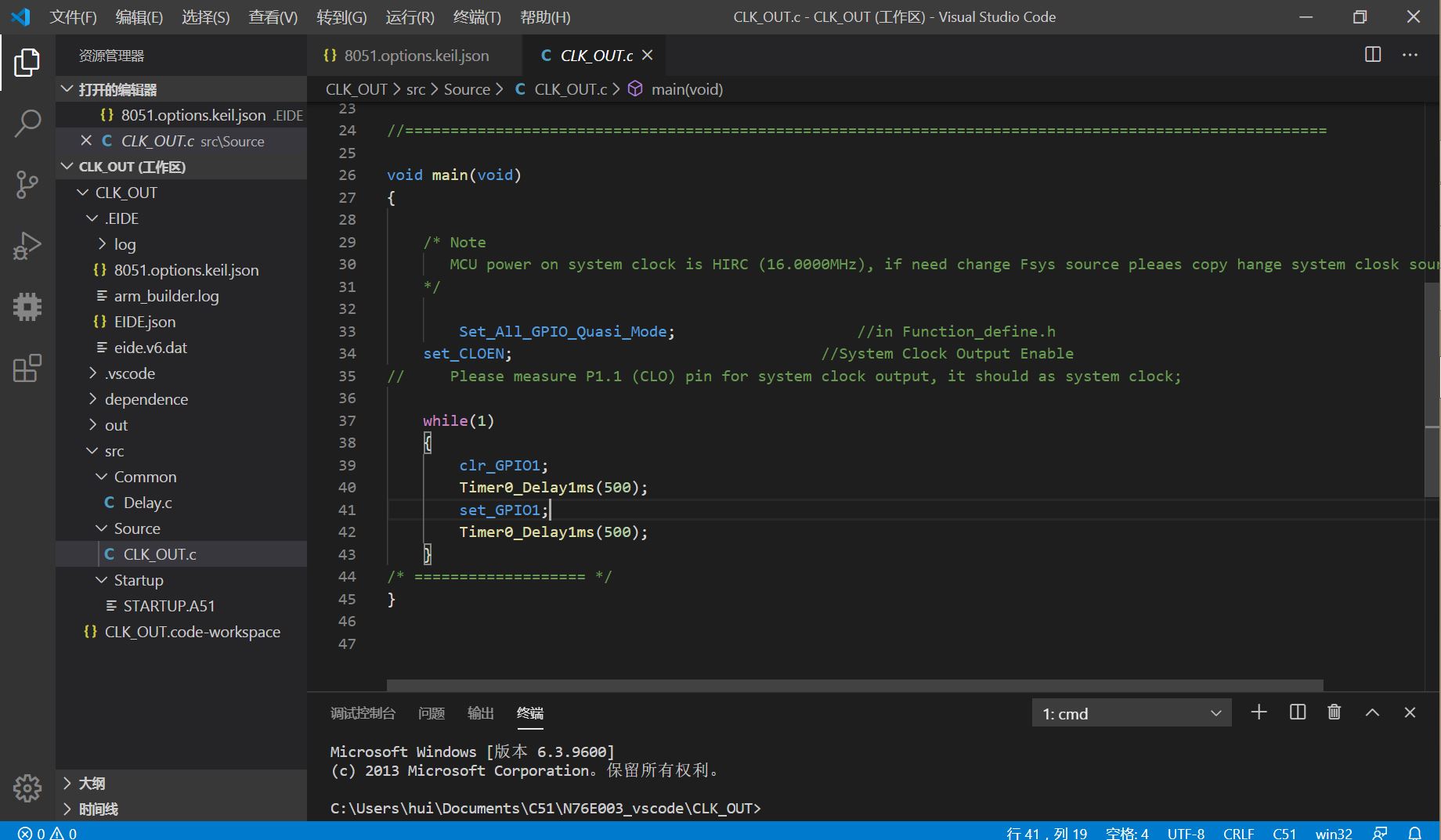
Task: Open the Help (帮助) menu
Action: [x=545, y=16]
